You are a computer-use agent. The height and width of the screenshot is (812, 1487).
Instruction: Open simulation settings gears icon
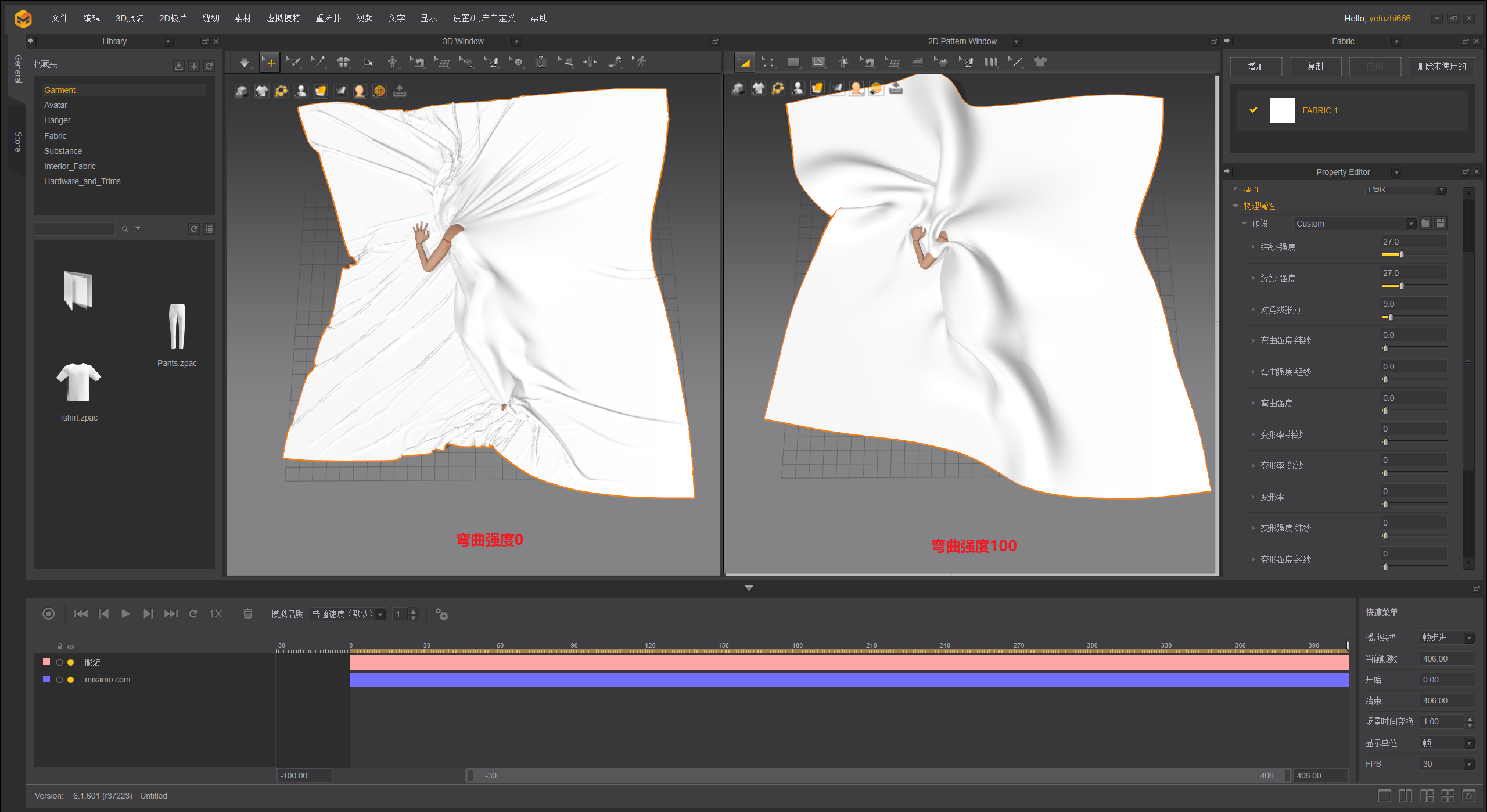click(x=441, y=614)
